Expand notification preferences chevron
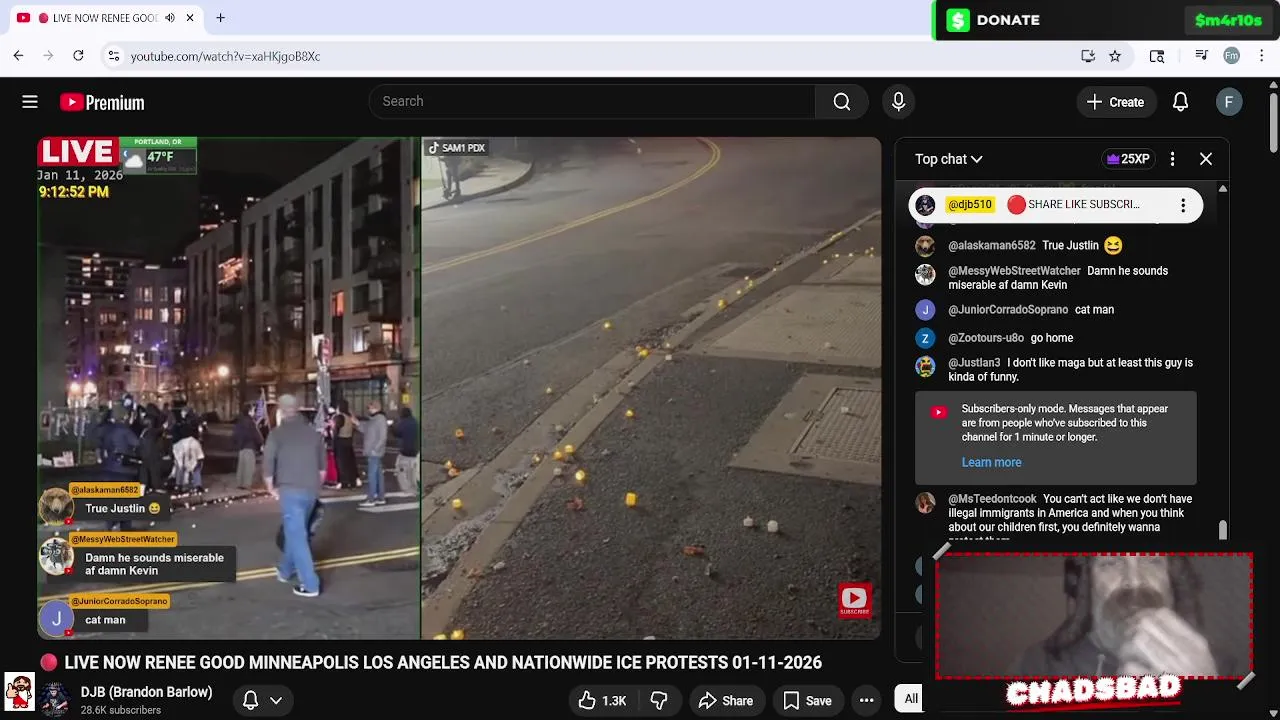 click(276, 701)
